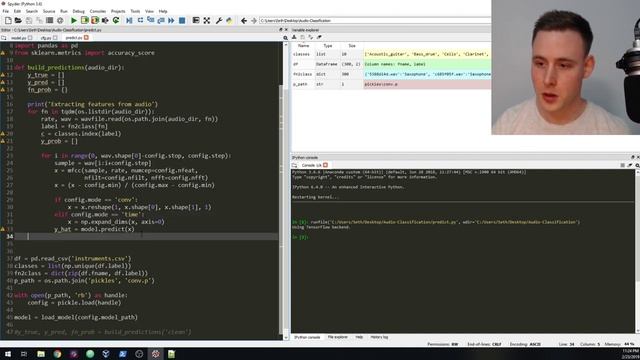
Task: Open the File menu
Action: point(6,11)
